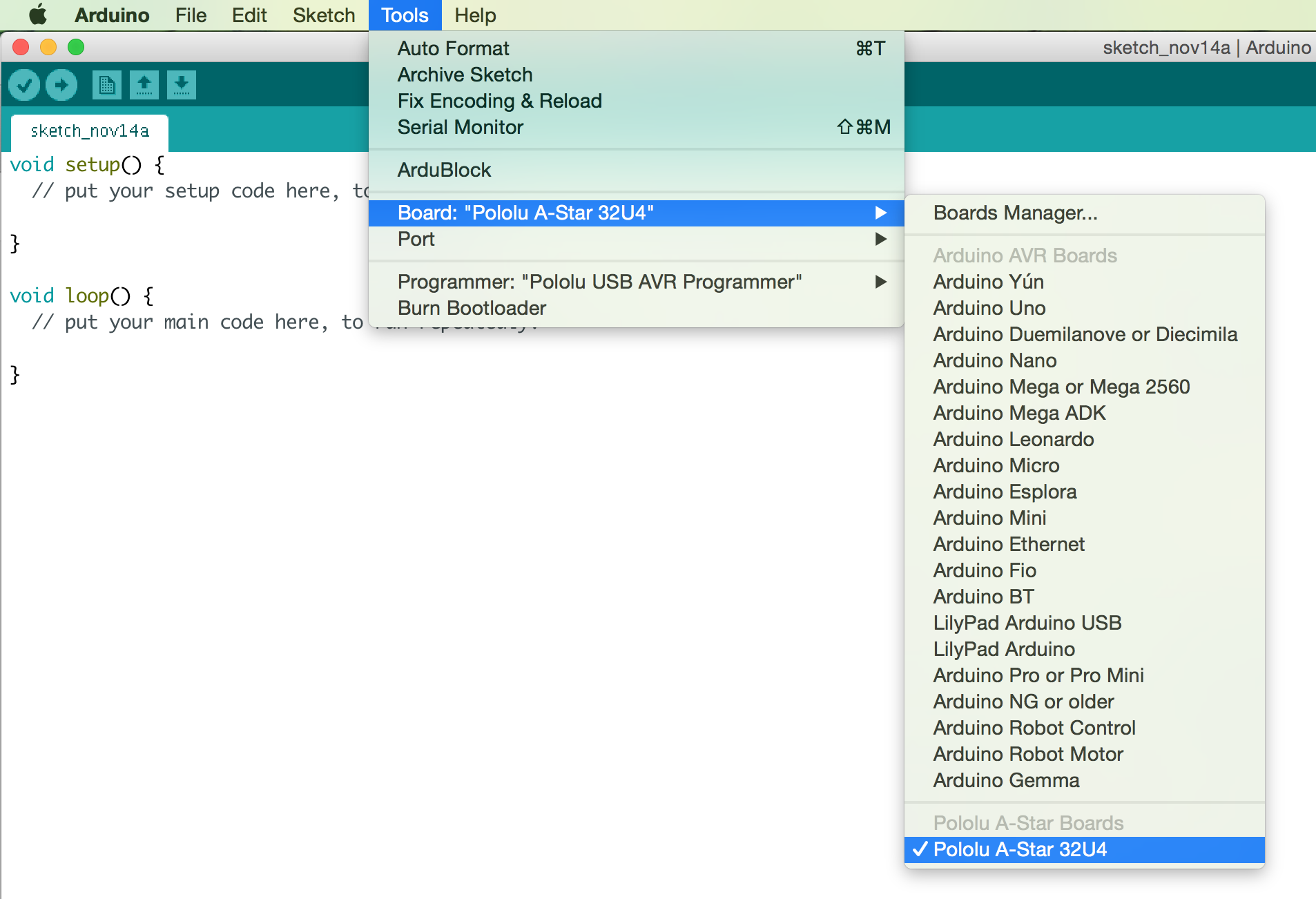Click the void loop() code line
The width and height of the screenshot is (1316, 899).
point(82,296)
